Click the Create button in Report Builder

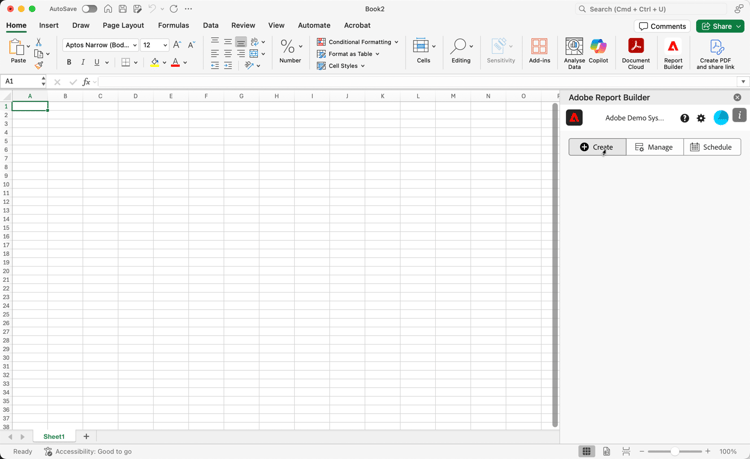[597, 147]
